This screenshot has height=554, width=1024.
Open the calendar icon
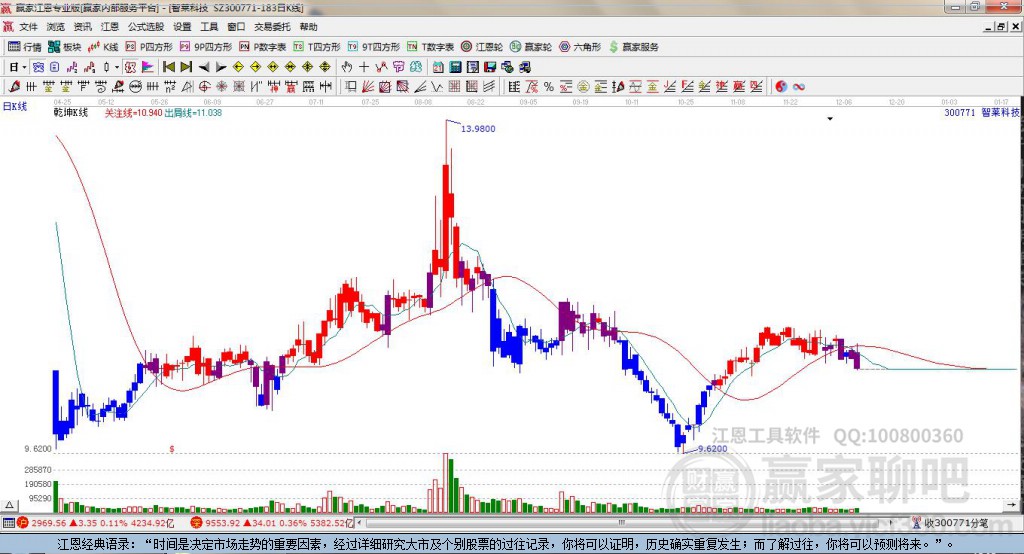point(438,67)
